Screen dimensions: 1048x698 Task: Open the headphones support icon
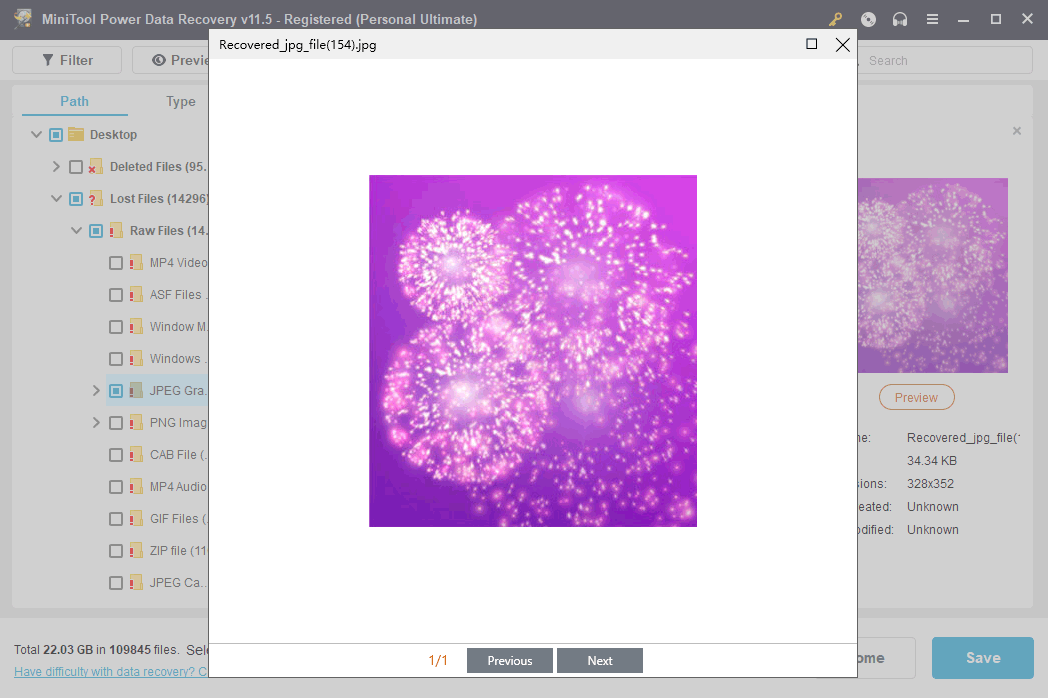coord(900,19)
